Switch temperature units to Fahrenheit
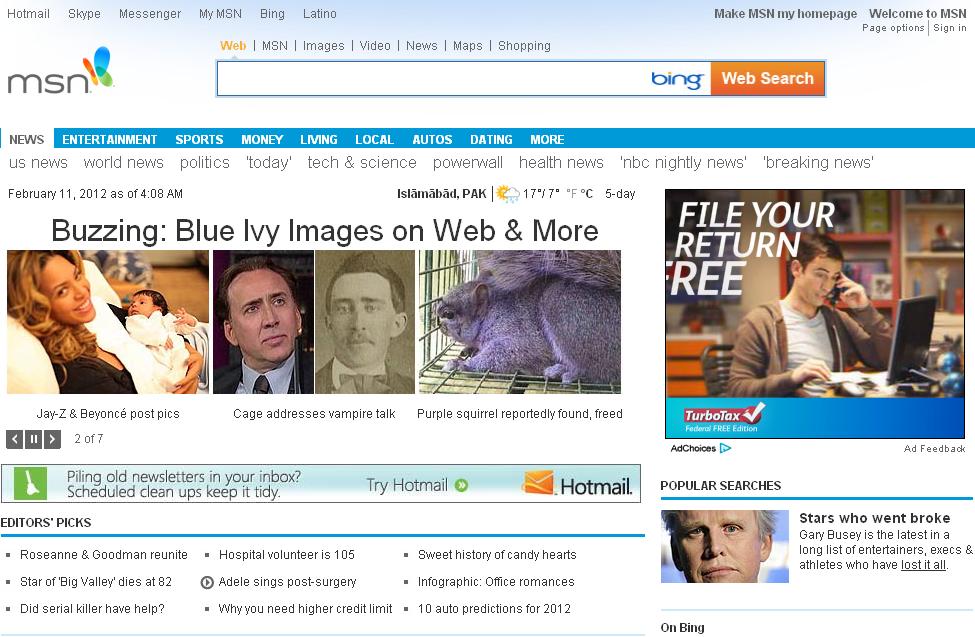 tap(571, 194)
